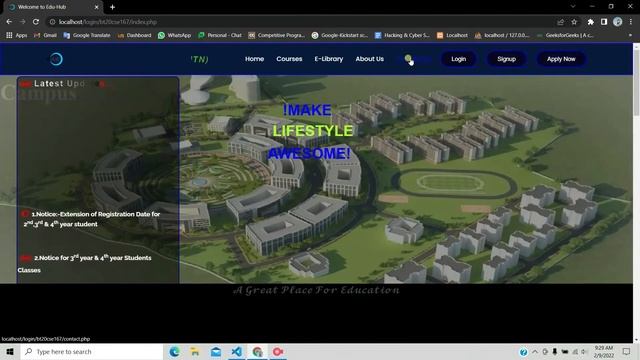Open Visual Studio Code from taskbar
The image size is (640, 360).
[x=237, y=351]
